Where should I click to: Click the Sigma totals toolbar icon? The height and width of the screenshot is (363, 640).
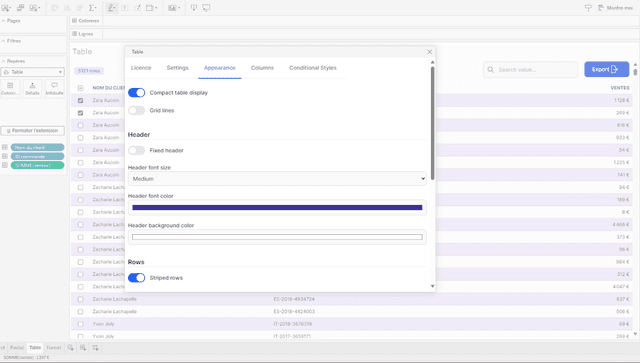pos(92,8)
